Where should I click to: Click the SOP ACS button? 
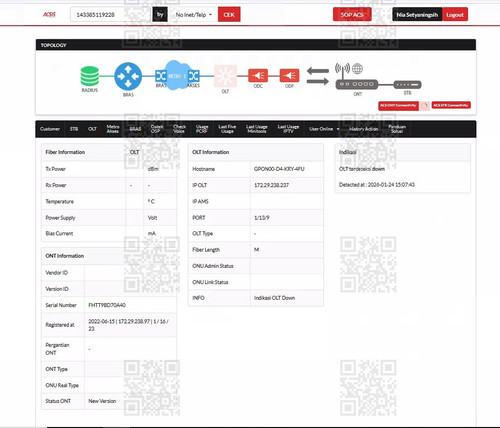point(352,15)
